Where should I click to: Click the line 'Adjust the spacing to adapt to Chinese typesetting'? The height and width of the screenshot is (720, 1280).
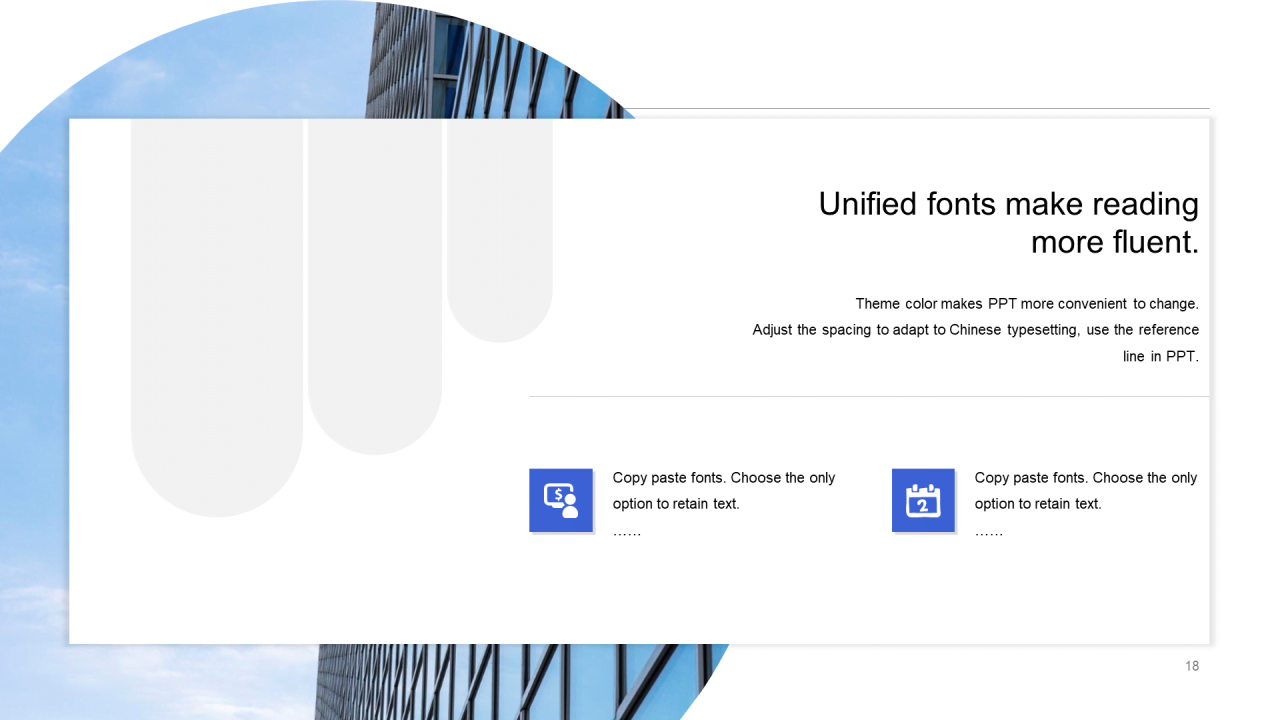pos(916,329)
